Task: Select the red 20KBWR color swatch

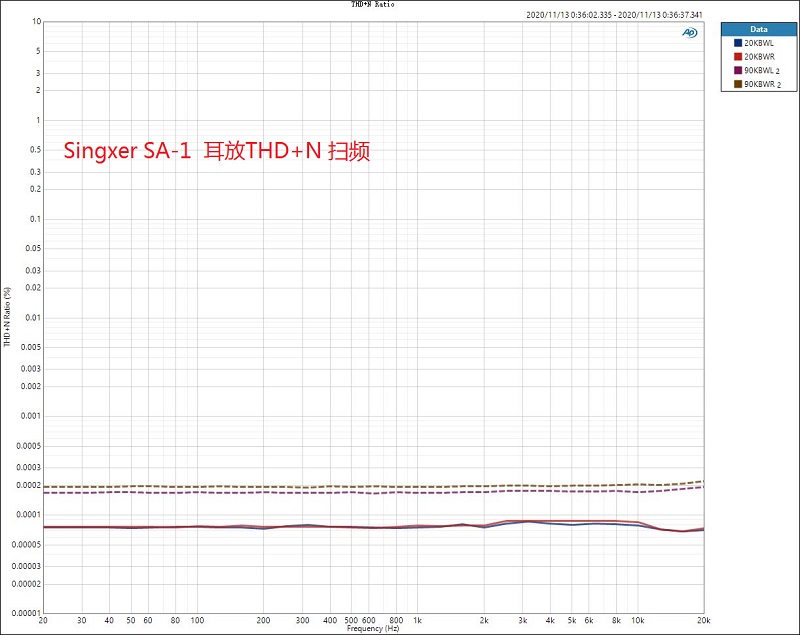Action: point(738,58)
